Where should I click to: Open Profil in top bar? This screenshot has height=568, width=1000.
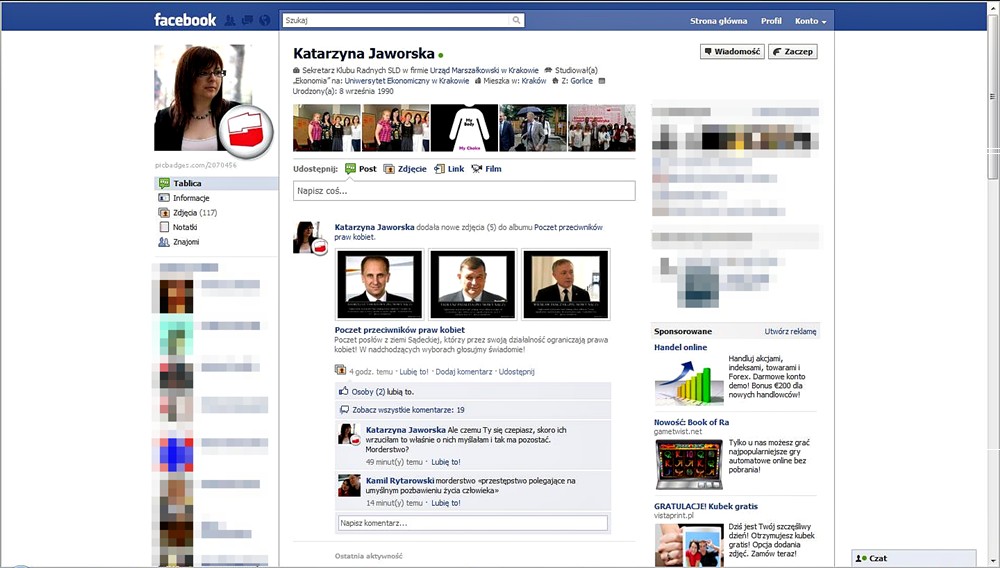click(x=771, y=21)
